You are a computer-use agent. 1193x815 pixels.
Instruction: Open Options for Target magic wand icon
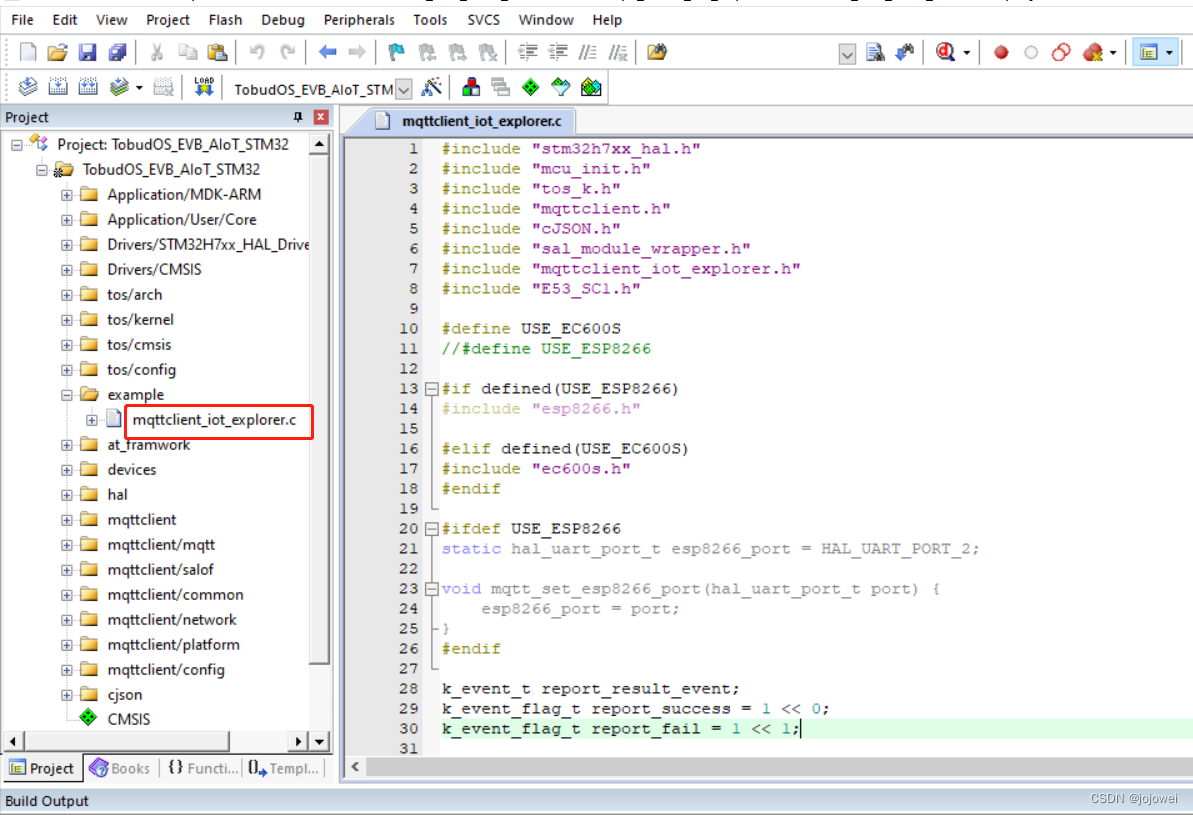431,88
